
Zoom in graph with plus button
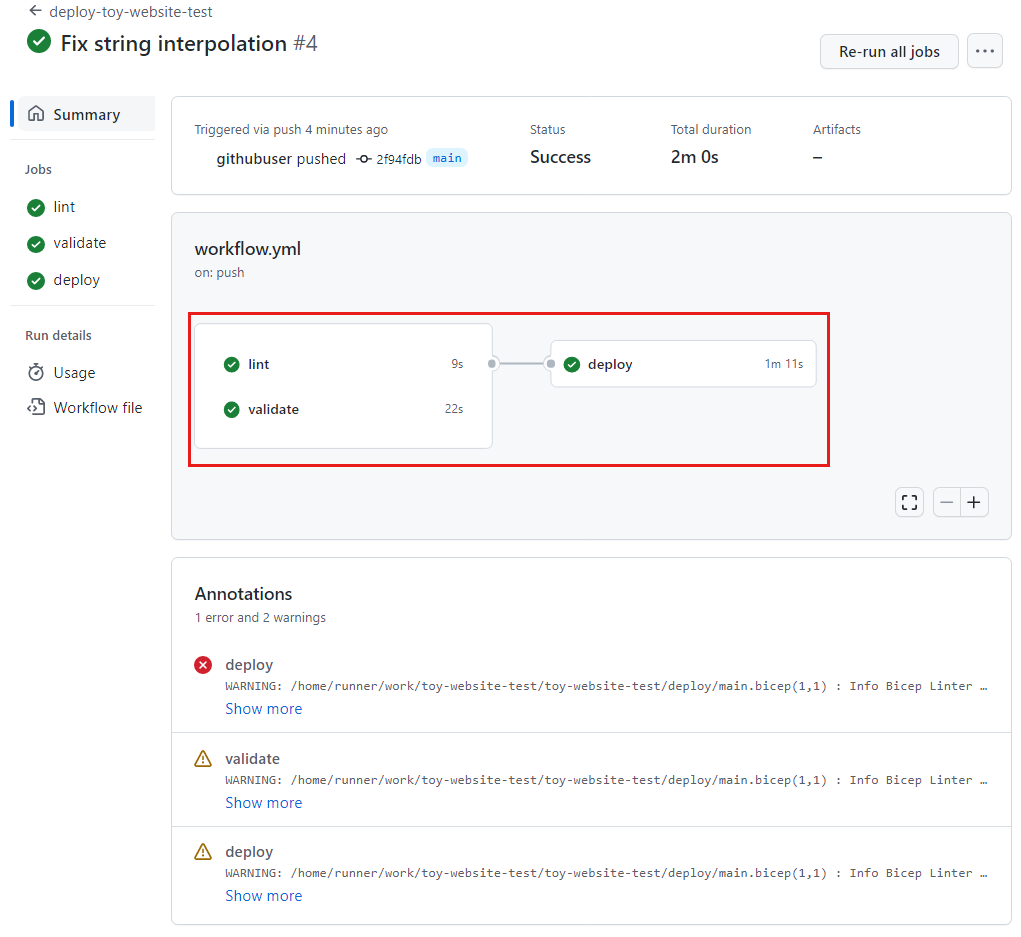(x=974, y=502)
